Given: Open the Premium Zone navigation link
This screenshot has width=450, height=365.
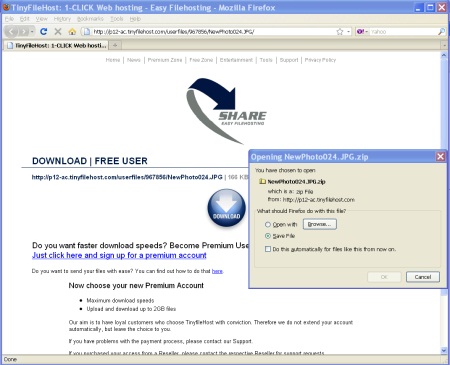Looking at the screenshot, I should (165, 60).
